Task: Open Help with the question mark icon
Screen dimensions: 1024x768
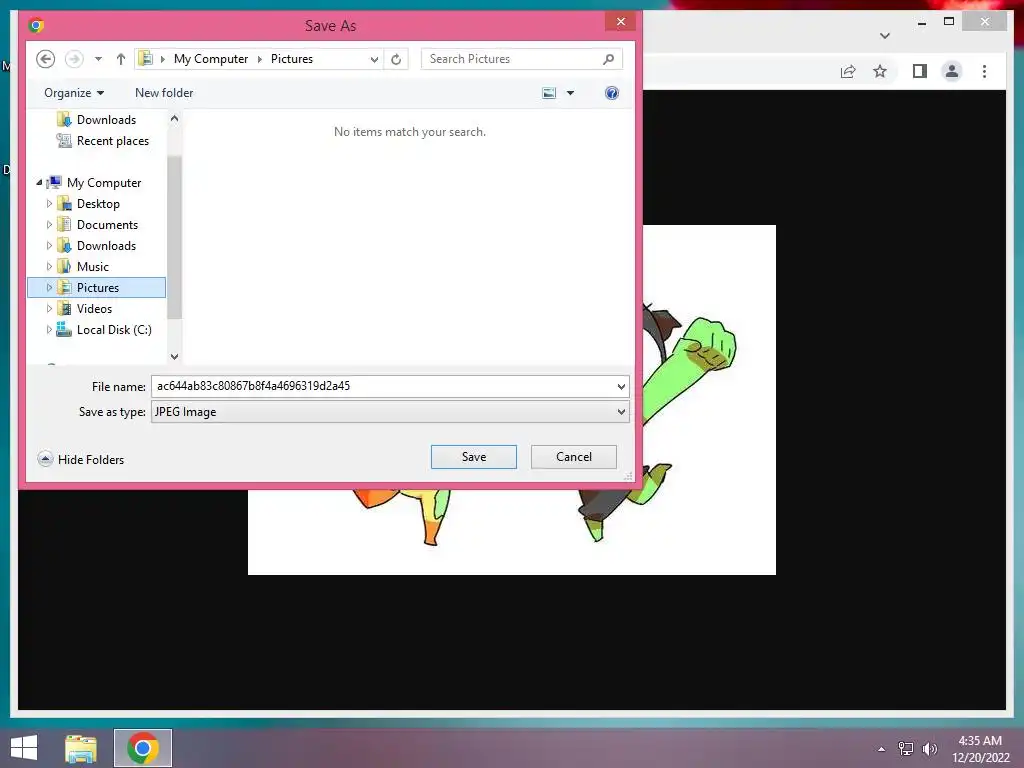Action: pos(611,93)
